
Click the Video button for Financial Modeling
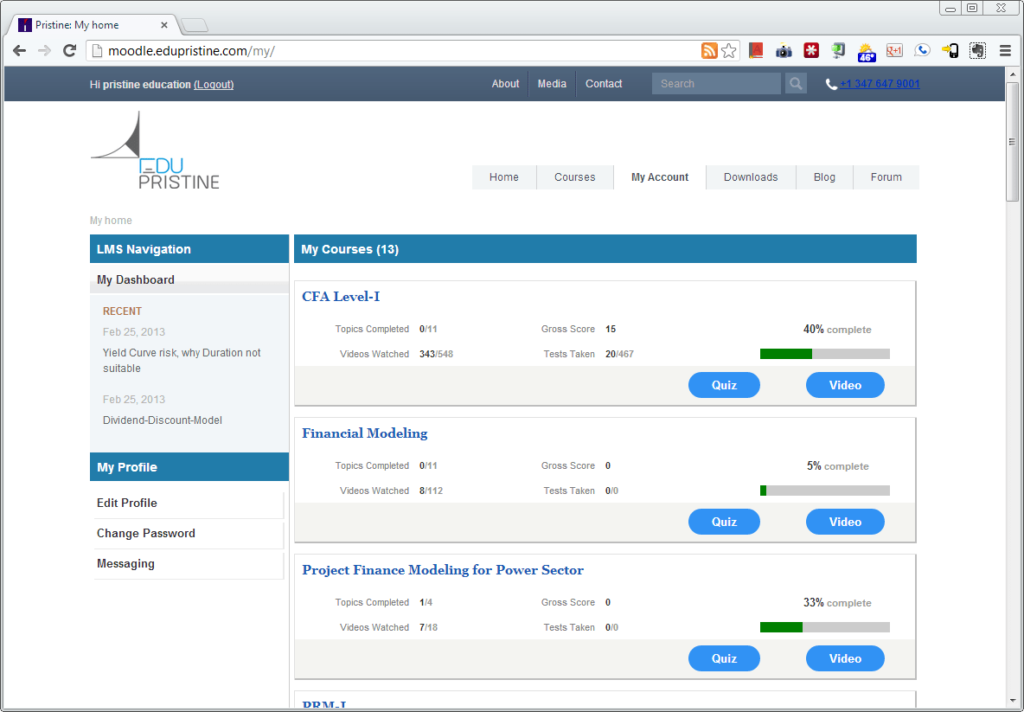click(844, 521)
